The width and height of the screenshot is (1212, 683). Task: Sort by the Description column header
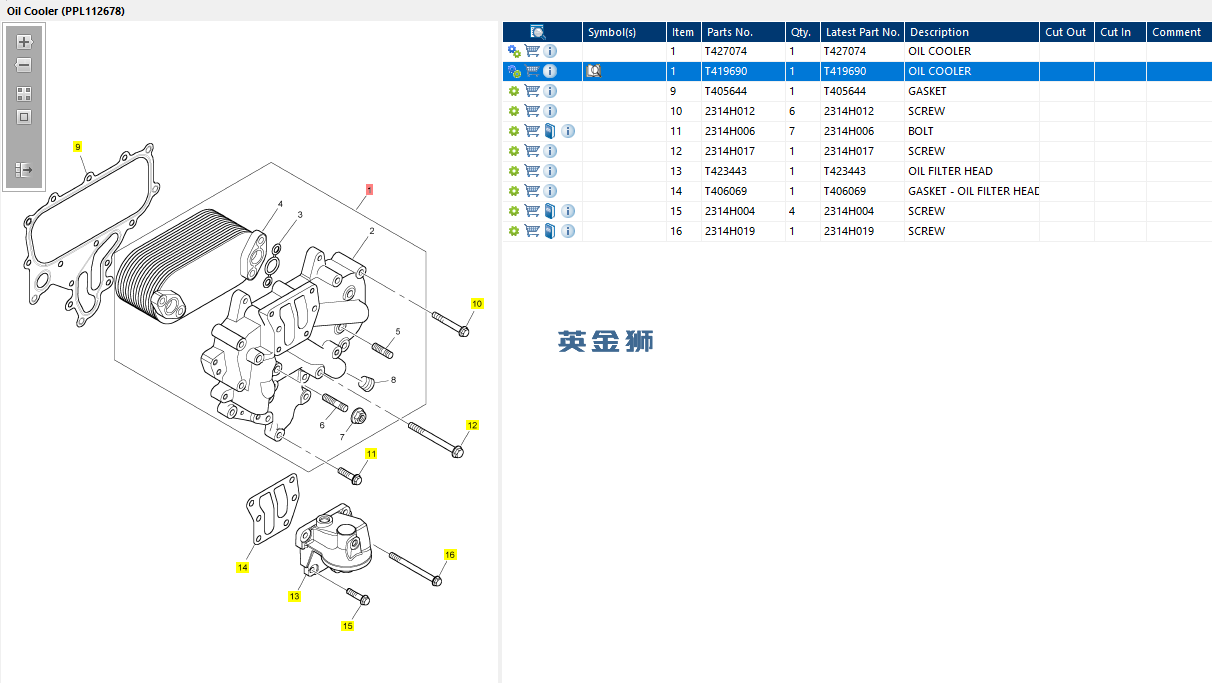click(x=972, y=32)
